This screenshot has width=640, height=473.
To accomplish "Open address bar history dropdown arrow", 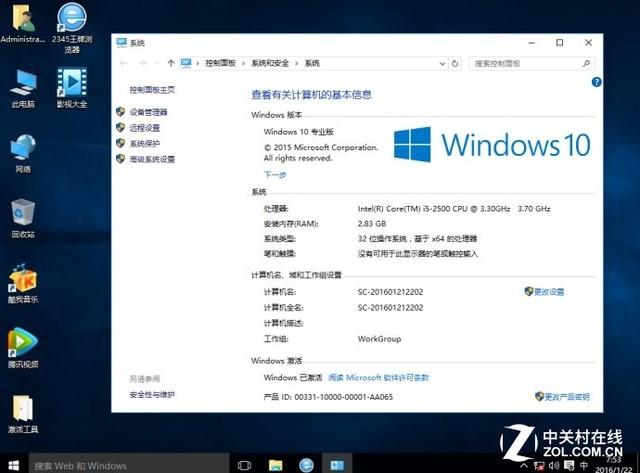I will pyautogui.click(x=442, y=64).
